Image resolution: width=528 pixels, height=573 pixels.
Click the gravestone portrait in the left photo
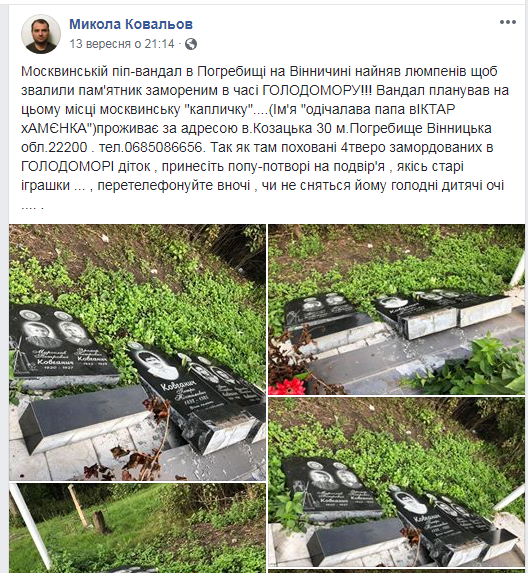click(155, 366)
